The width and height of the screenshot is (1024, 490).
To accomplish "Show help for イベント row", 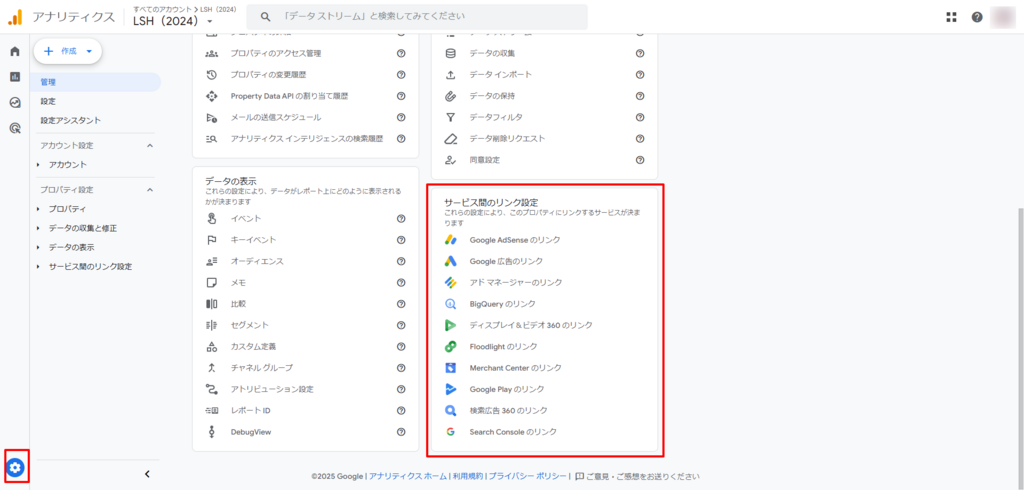I will (x=401, y=218).
